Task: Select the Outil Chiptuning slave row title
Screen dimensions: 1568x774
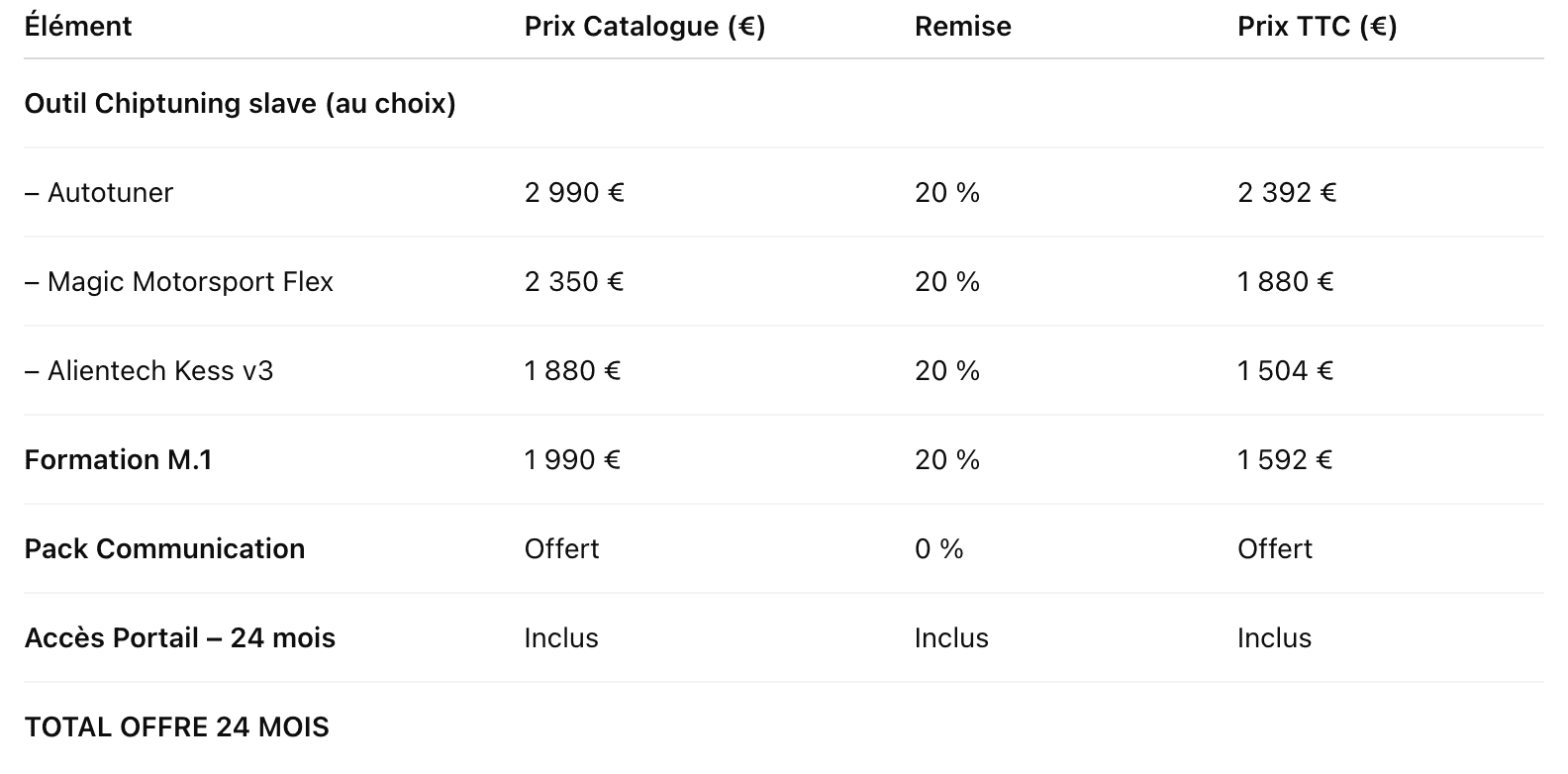Action: 241,103
